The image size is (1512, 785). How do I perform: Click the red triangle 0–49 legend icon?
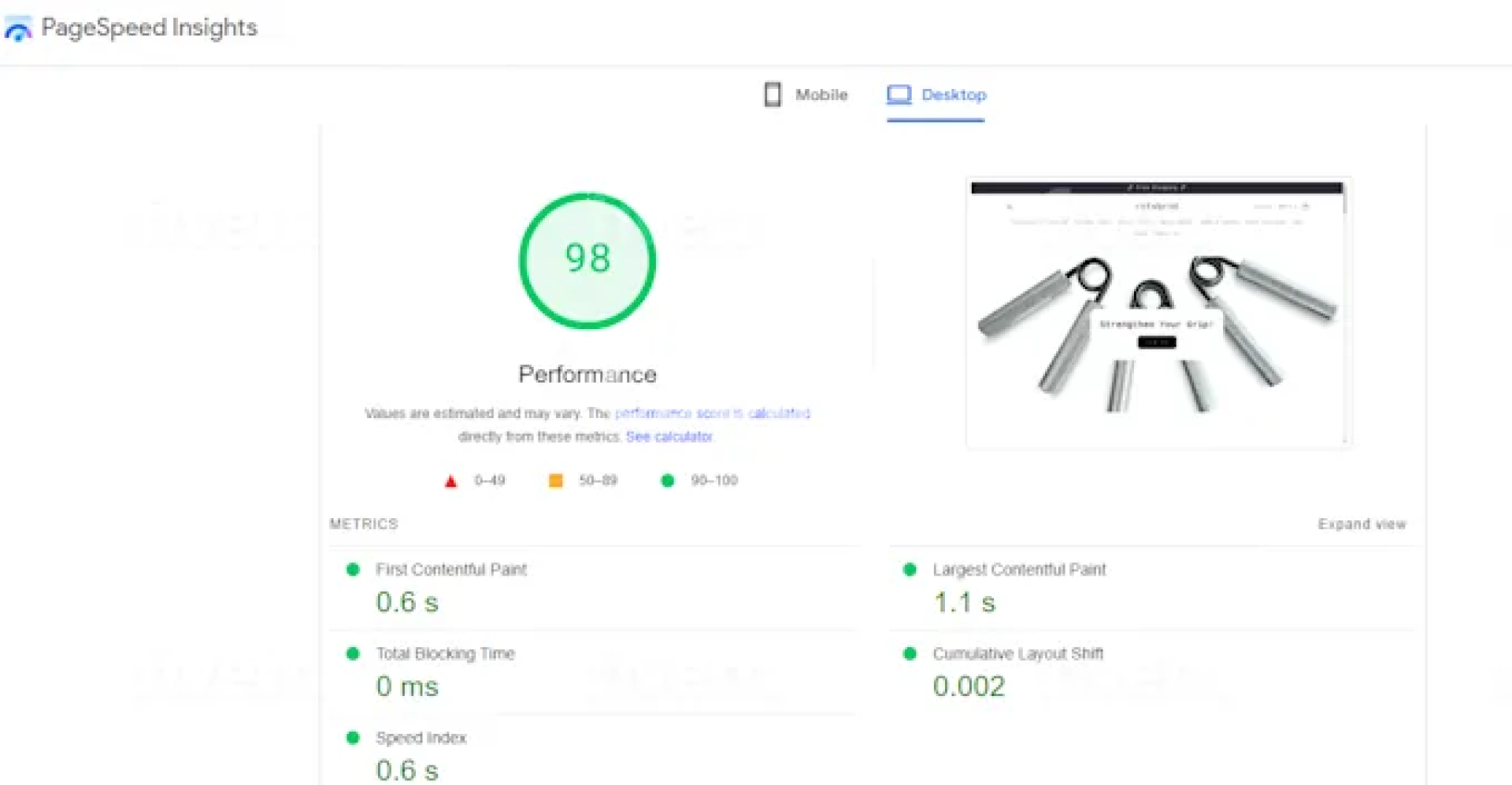[450, 481]
